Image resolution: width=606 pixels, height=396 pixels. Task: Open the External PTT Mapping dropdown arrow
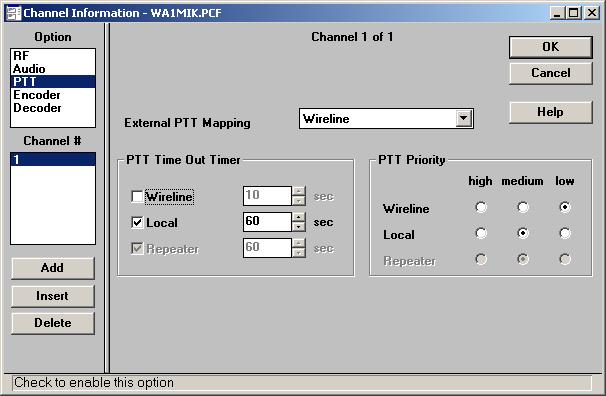463,118
